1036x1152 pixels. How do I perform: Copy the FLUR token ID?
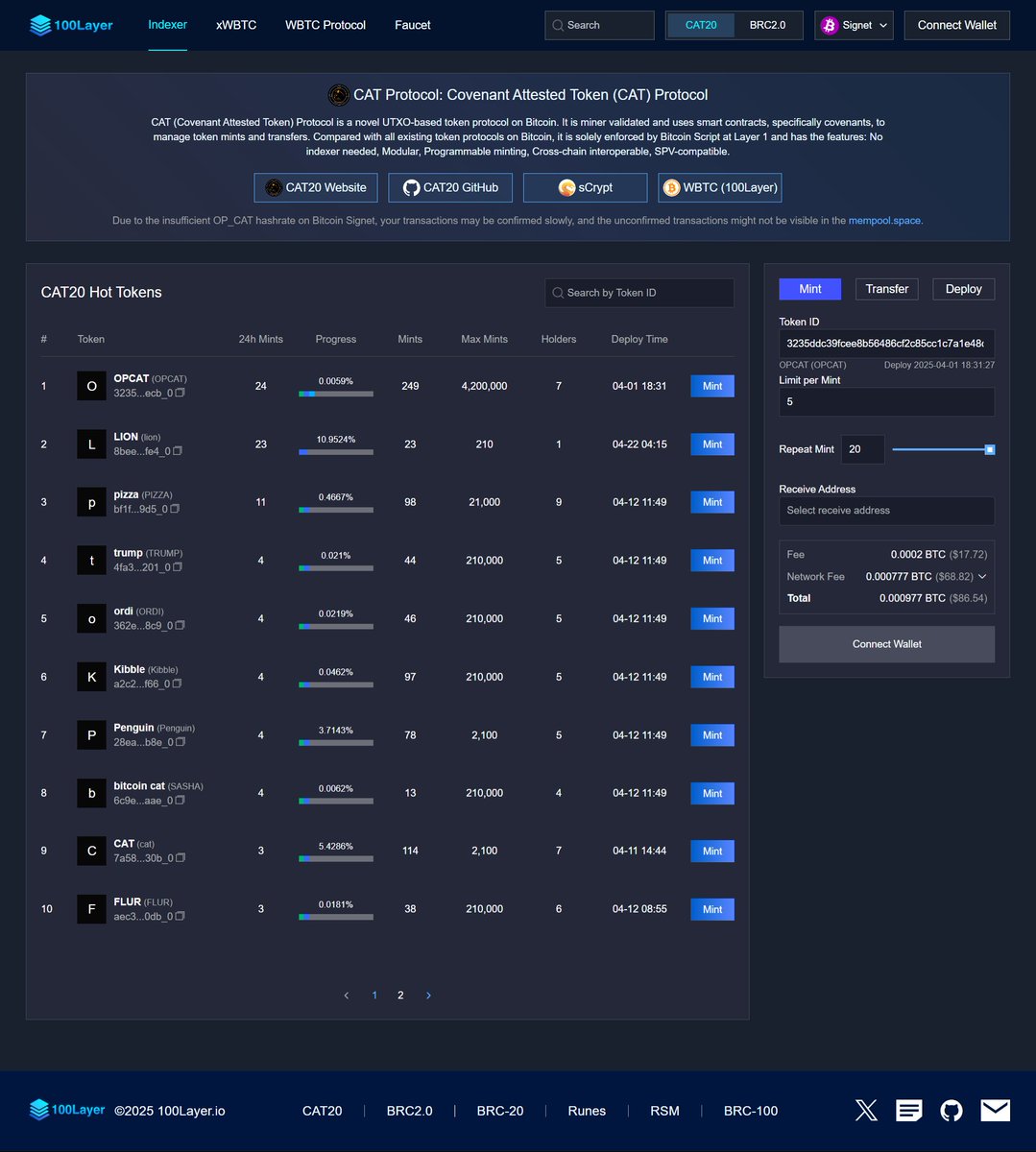pos(180,916)
